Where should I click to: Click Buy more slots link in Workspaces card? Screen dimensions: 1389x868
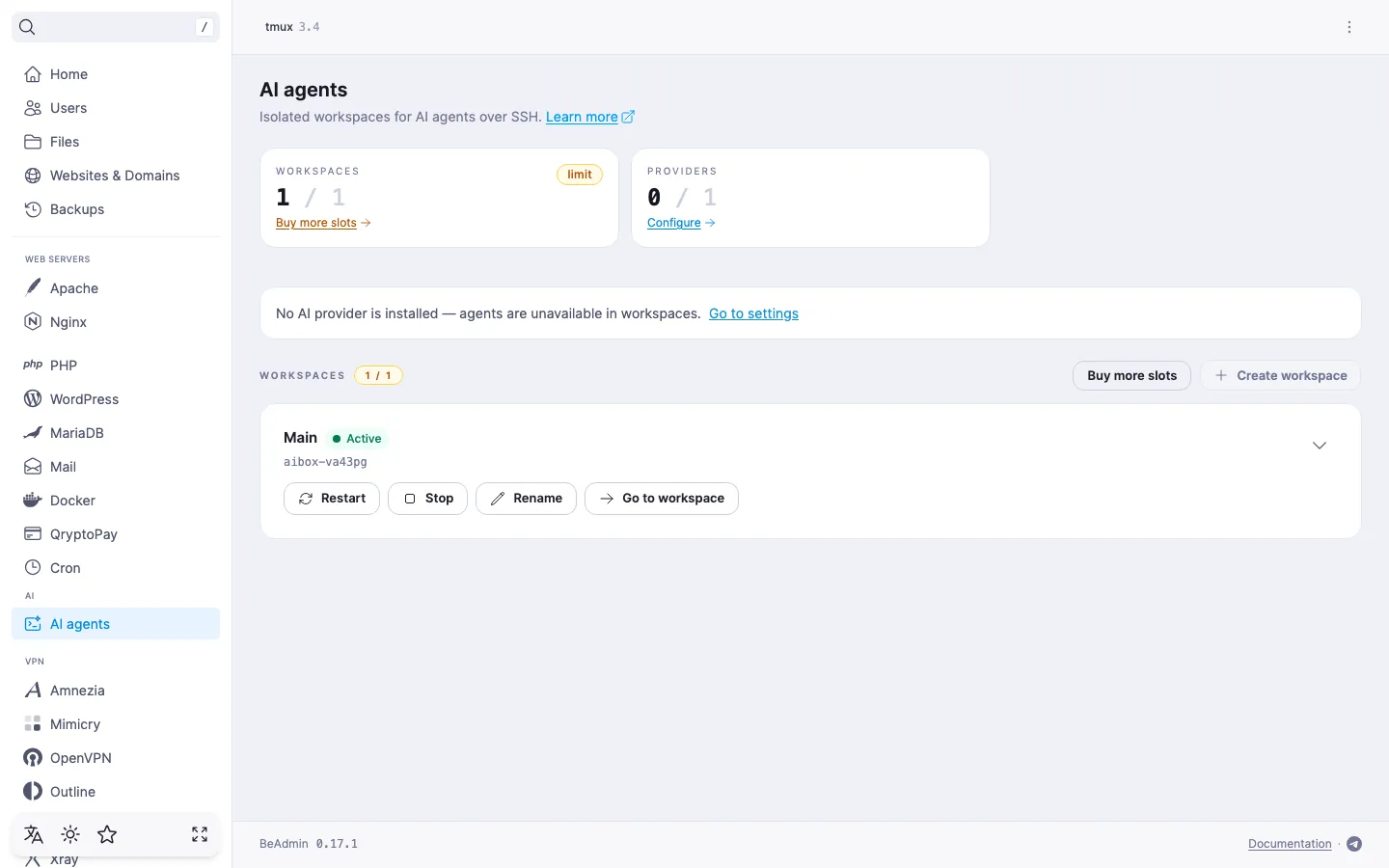coord(323,223)
